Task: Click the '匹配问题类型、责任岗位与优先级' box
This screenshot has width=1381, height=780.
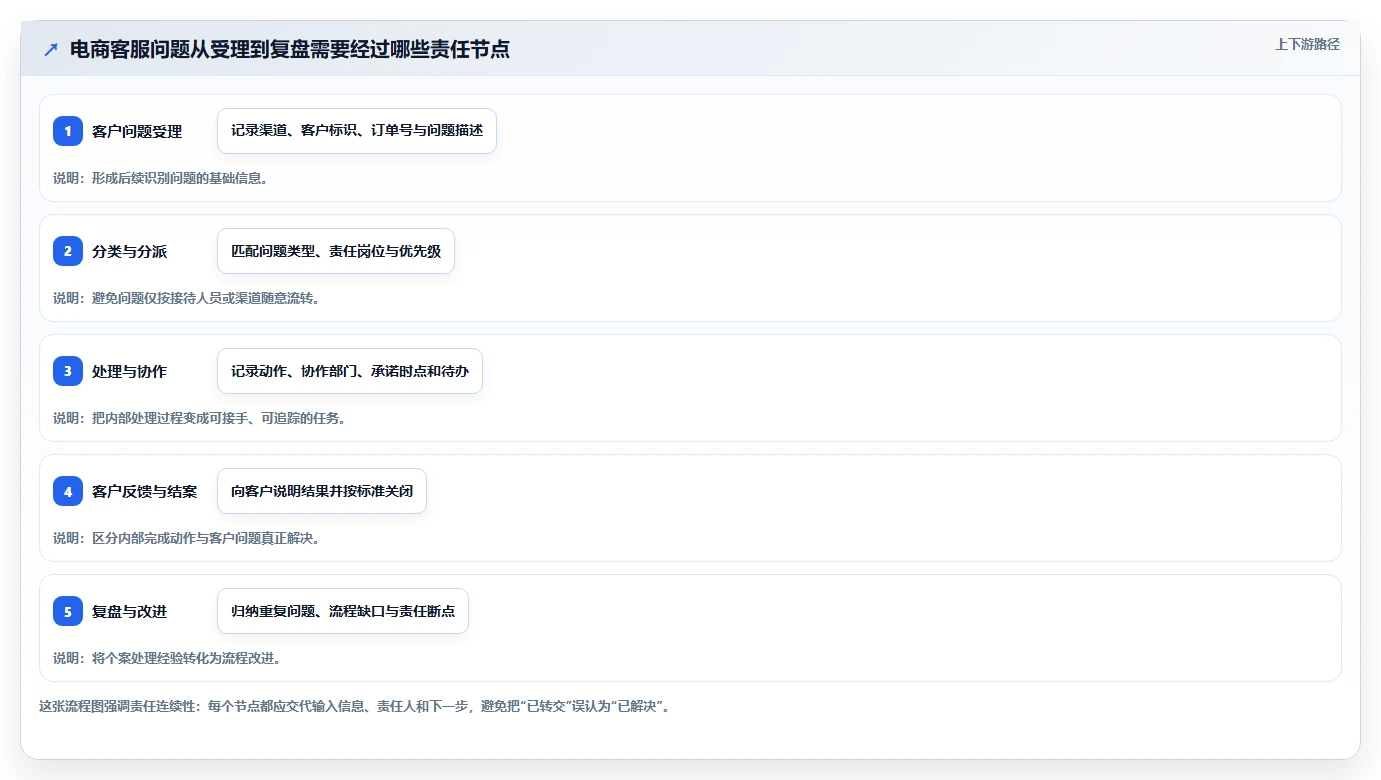Action: click(336, 251)
